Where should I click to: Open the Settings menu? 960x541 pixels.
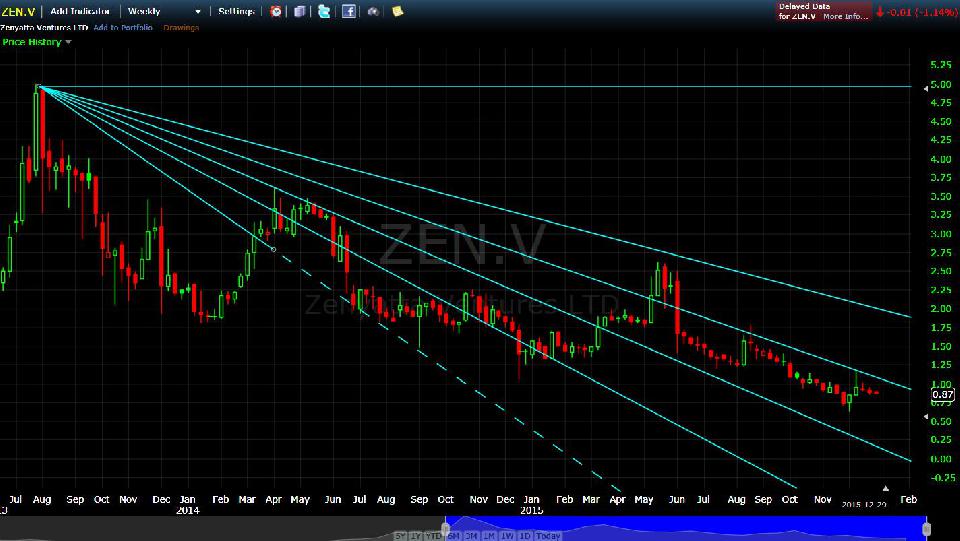[236, 11]
